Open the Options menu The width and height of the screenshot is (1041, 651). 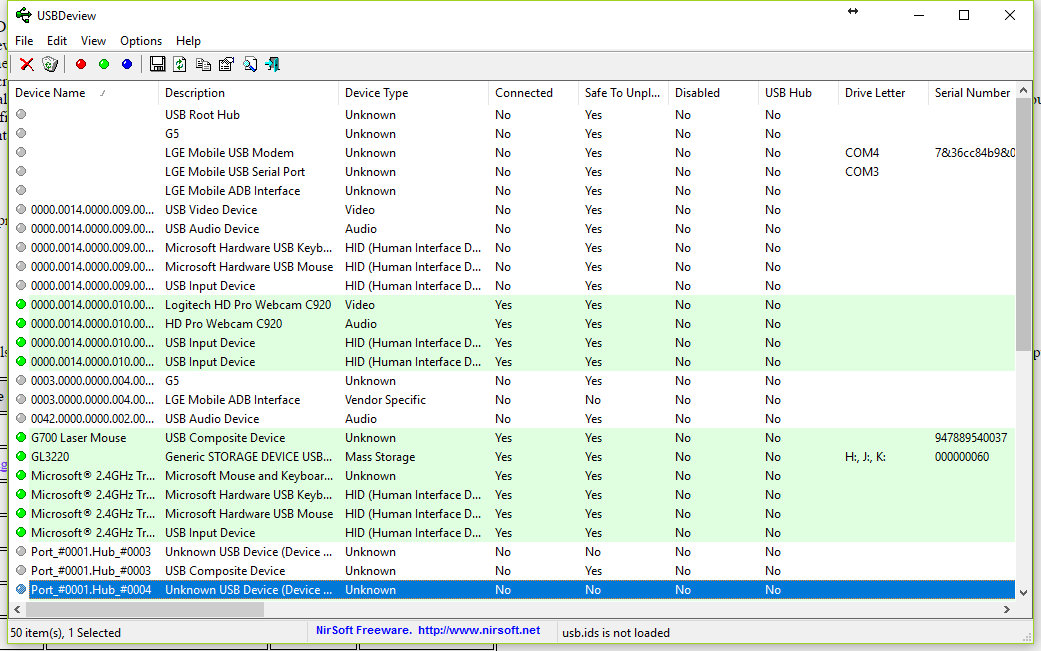click(141, 40)
